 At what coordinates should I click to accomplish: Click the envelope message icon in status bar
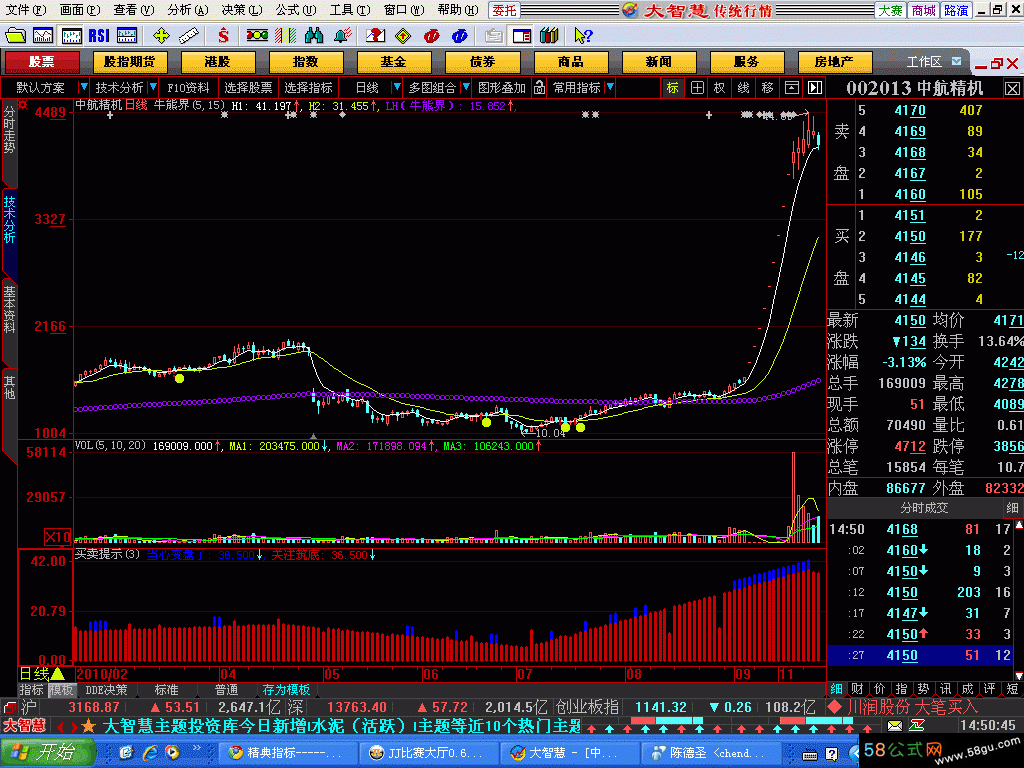[895, 726]
